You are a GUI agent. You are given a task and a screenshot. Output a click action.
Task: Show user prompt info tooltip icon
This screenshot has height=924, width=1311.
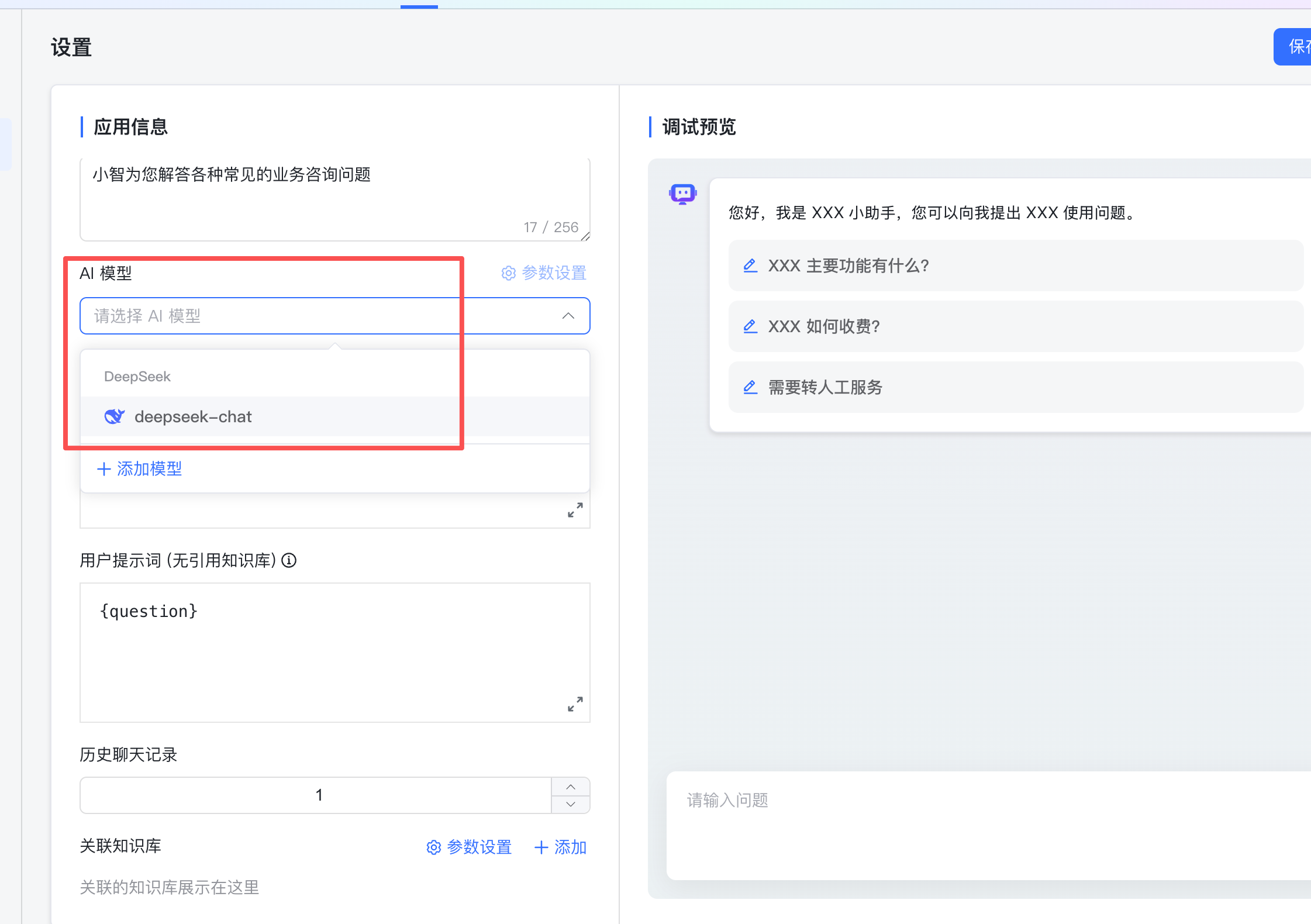(x=289, y=561)
